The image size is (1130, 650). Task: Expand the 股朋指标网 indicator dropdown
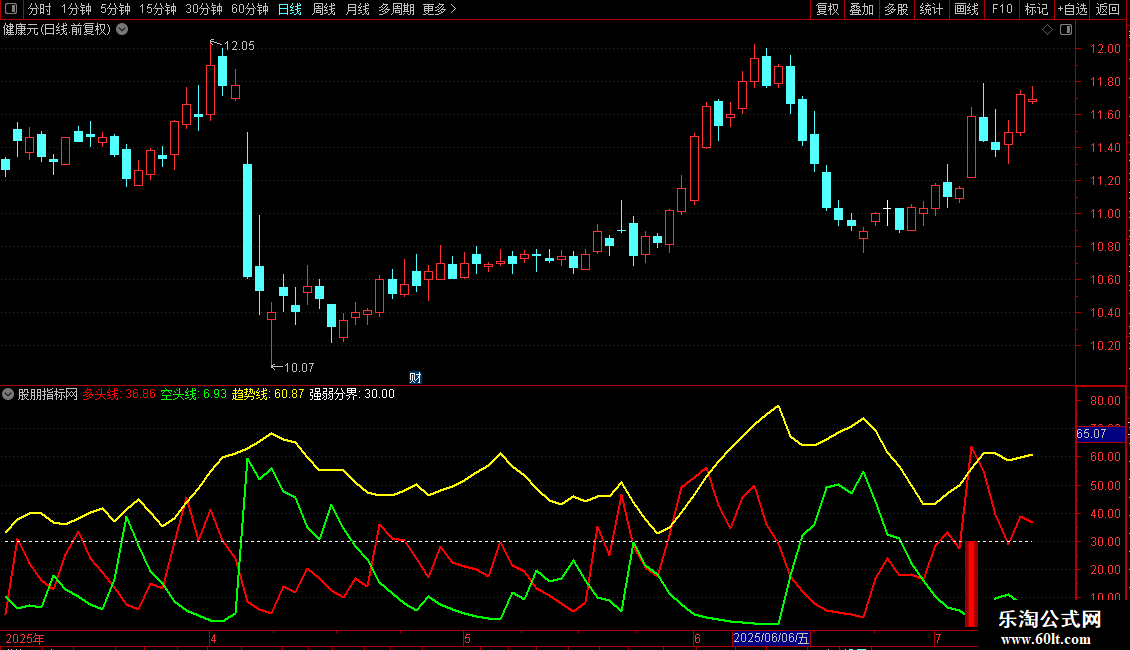pos(8,394)
